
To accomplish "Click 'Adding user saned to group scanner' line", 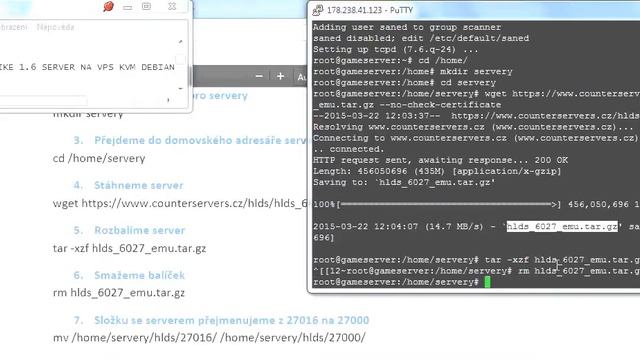I will (407, 27).
